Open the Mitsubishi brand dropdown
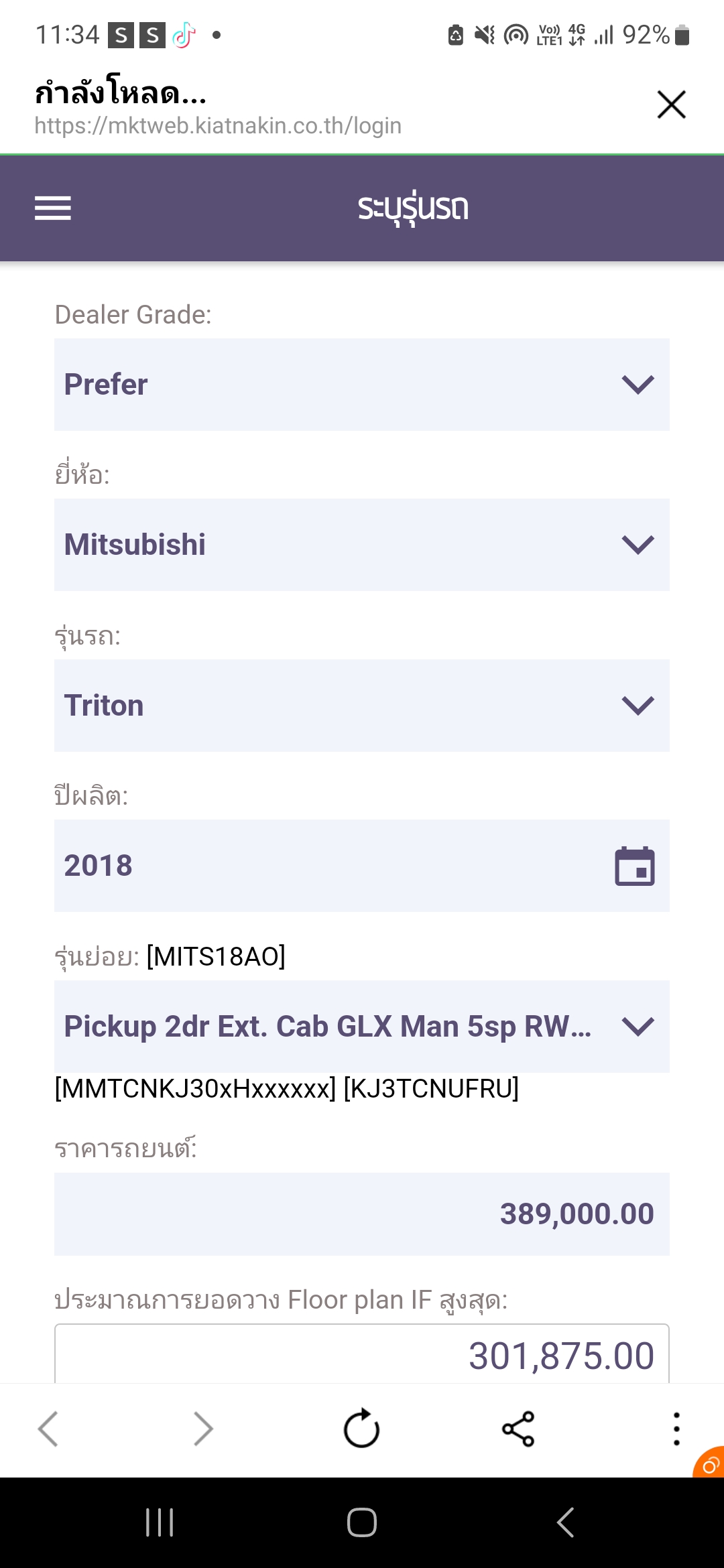 362,545
